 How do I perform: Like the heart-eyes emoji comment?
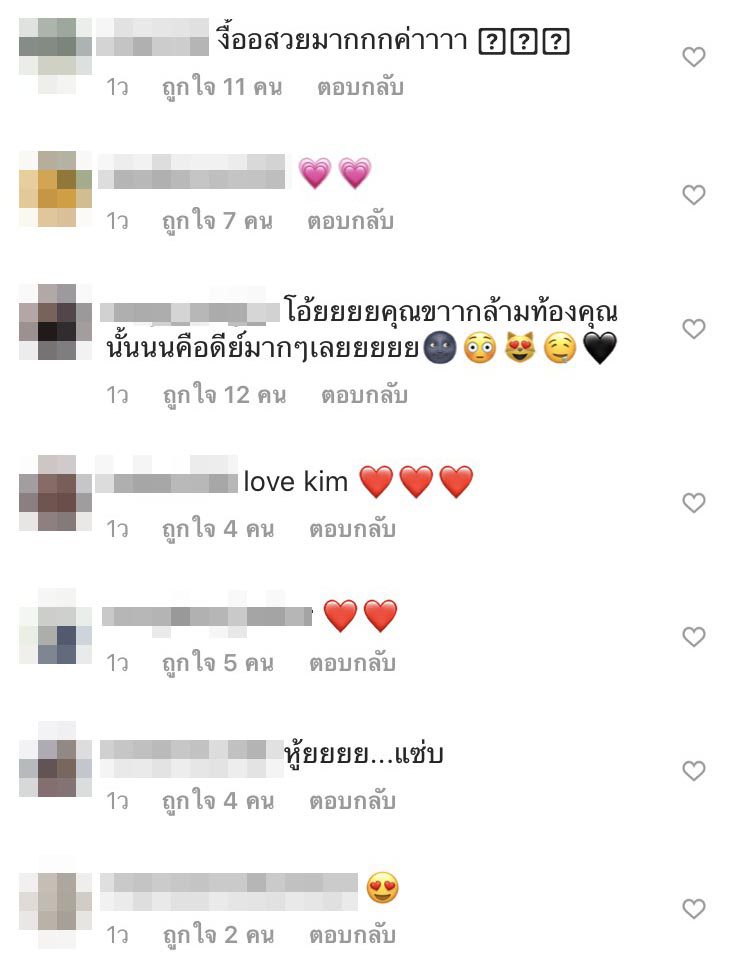click(694, 909)
